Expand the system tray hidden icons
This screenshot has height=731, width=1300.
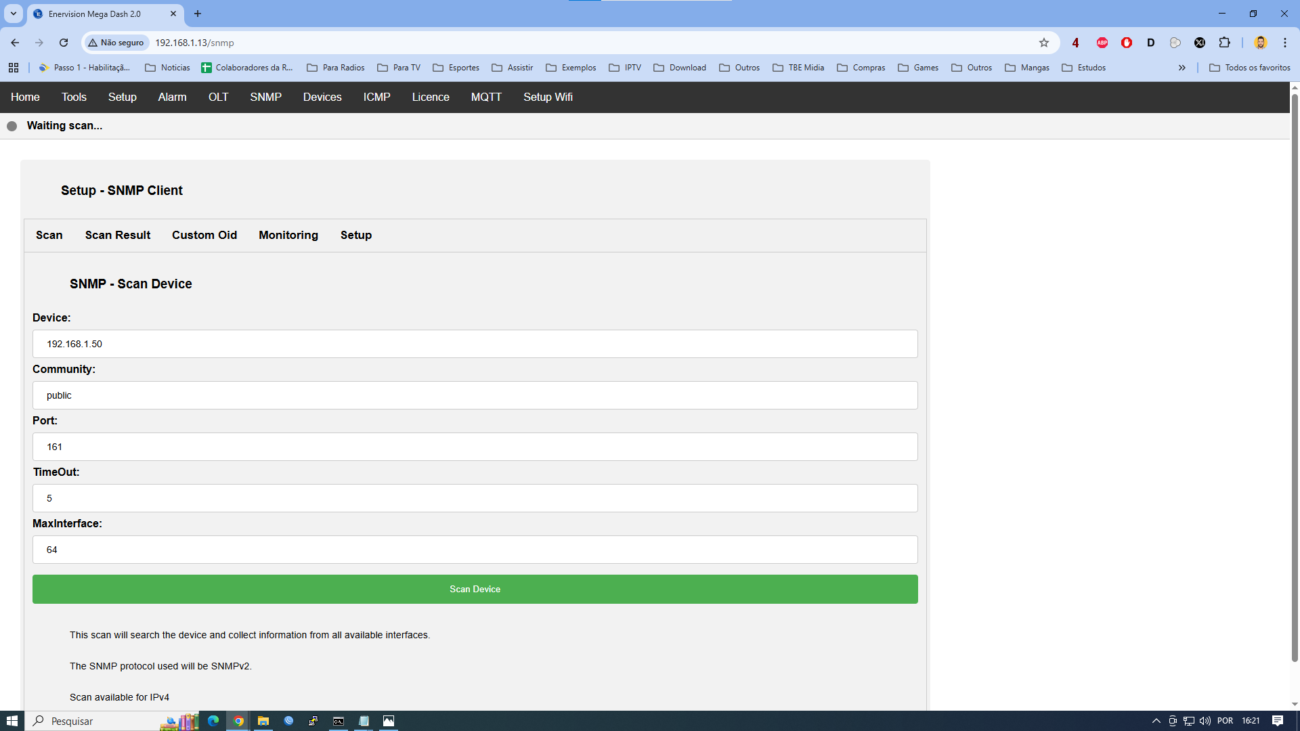tap(1156, 721)
